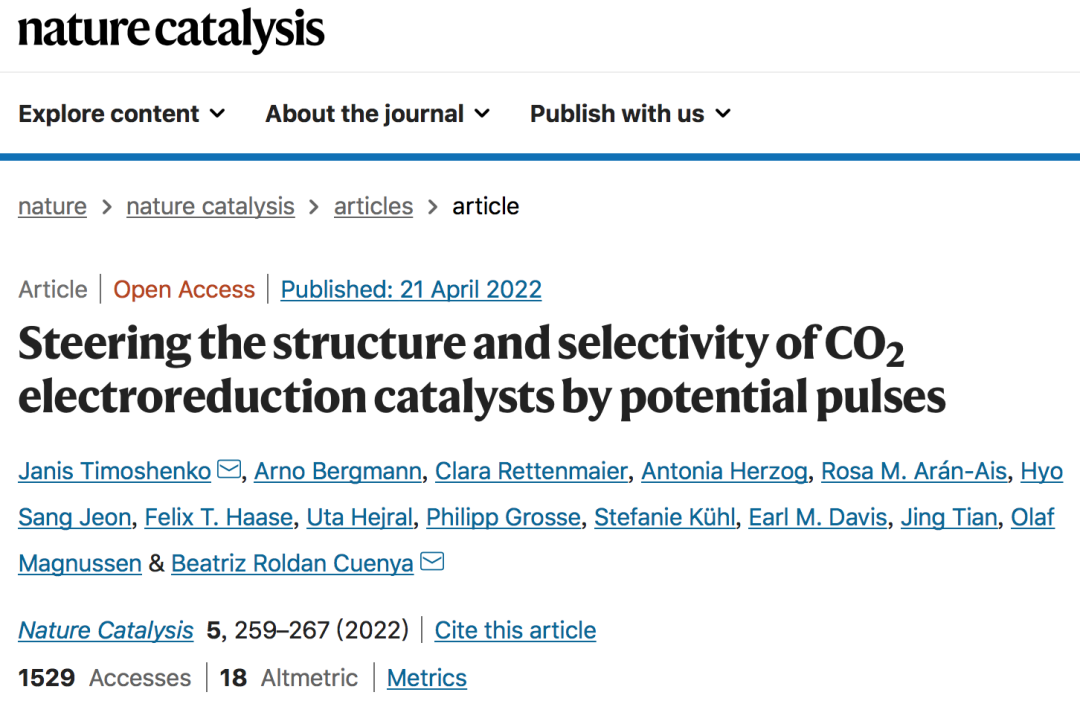Screen dimensions: 1080x701
Task: Open the About the journal dropdown
Action: coord(377,114)
